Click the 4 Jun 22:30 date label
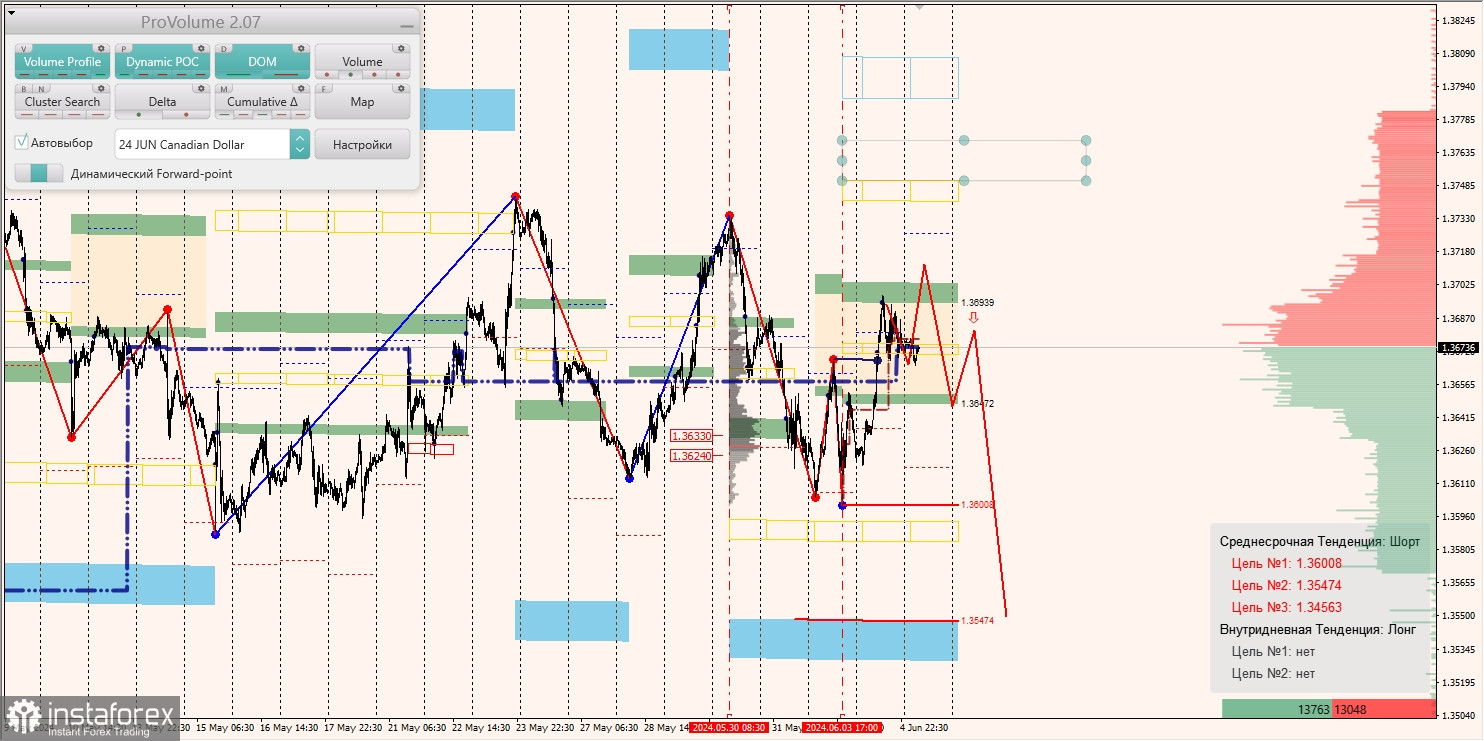The width and height of the screenshot is (1484, 741). coord(923,728)
